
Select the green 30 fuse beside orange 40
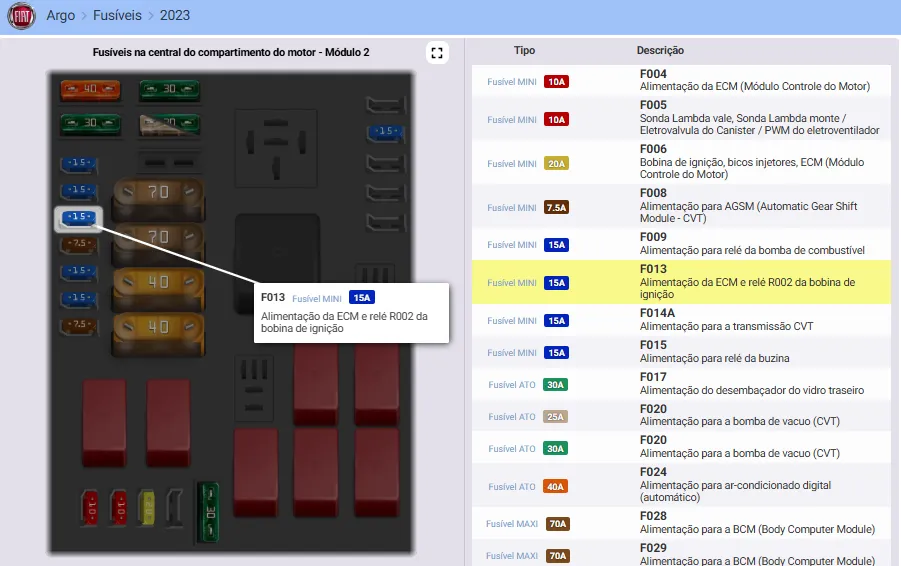pyautogui.click(x=170, y=90)
